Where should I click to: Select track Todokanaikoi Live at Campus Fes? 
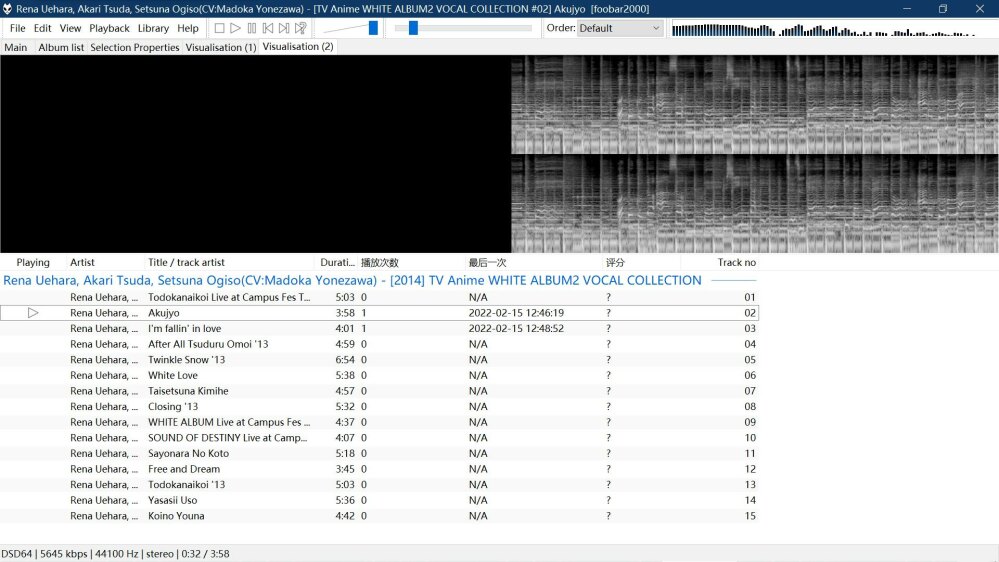(379, 298)
